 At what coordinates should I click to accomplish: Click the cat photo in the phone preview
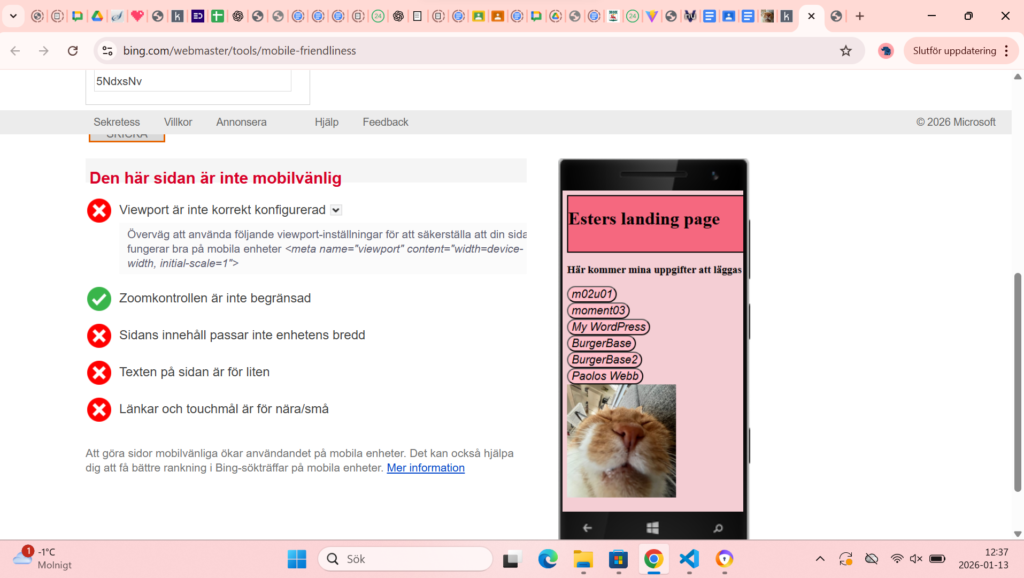[x=621, y=440]
